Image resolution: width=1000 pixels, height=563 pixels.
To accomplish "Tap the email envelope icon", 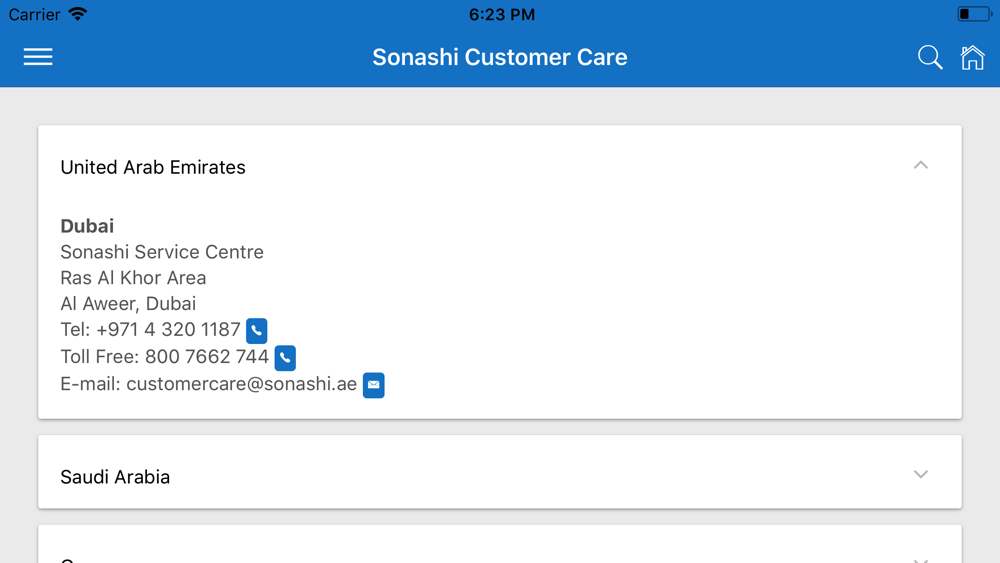I will pos(374,385).
